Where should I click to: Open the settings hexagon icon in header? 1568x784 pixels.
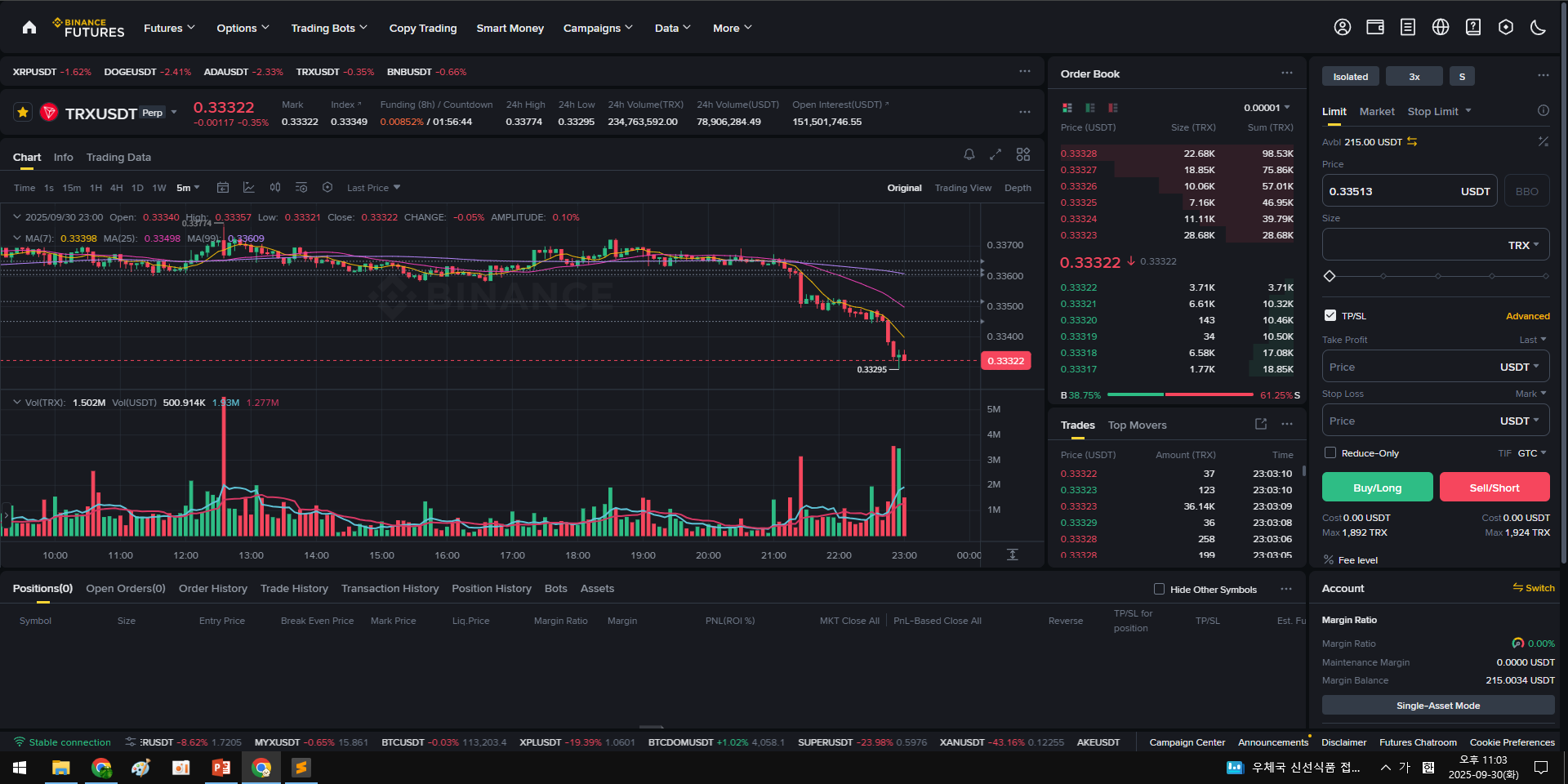pyautogui.click(x=1506, y=28)
